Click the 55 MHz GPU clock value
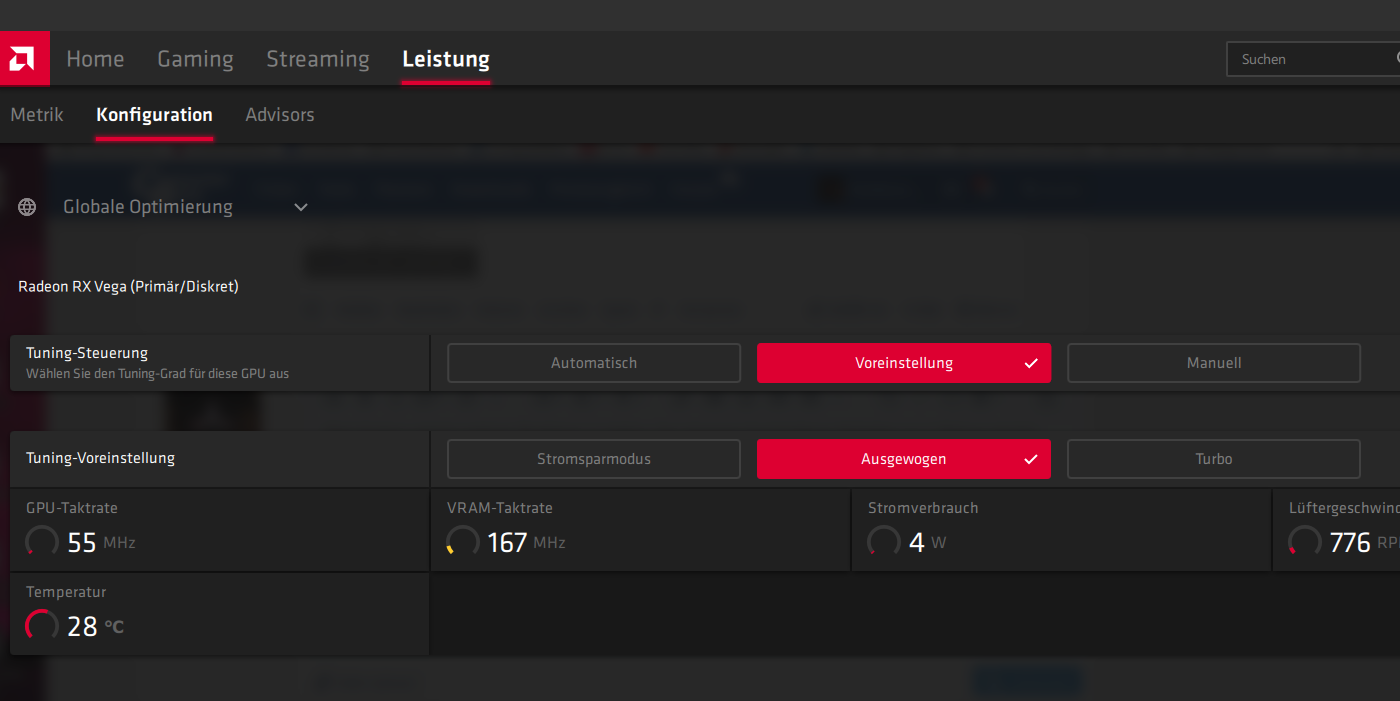This screenshot has width=1400, height=701. coord(101,543)
